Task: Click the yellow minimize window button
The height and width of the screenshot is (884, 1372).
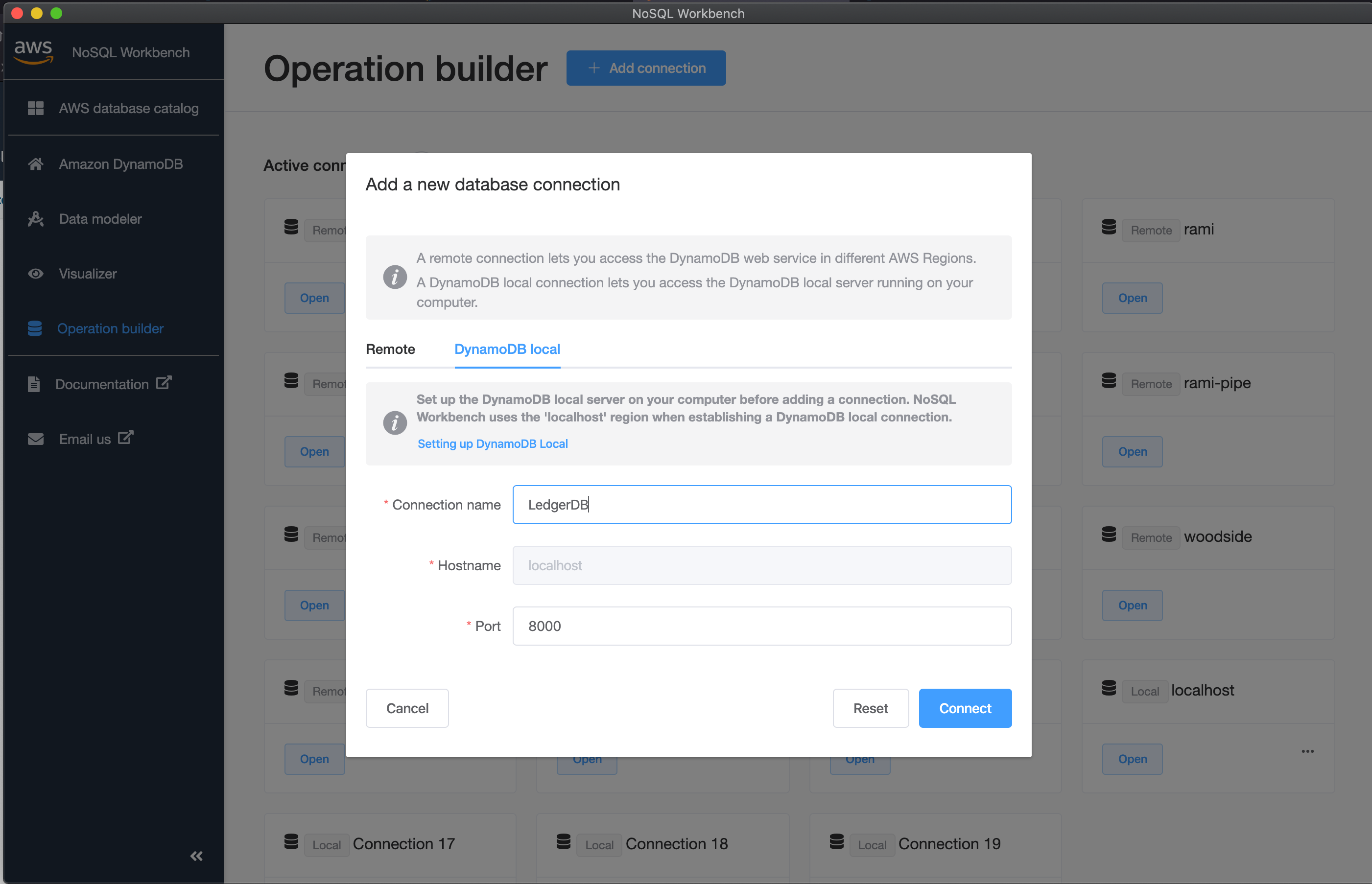Action: tap(37, 13)
